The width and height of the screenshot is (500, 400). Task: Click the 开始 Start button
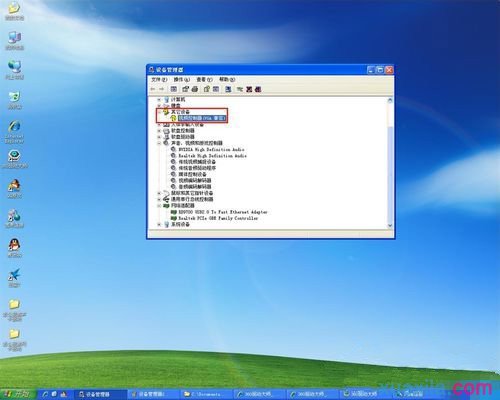pos(18,394)
